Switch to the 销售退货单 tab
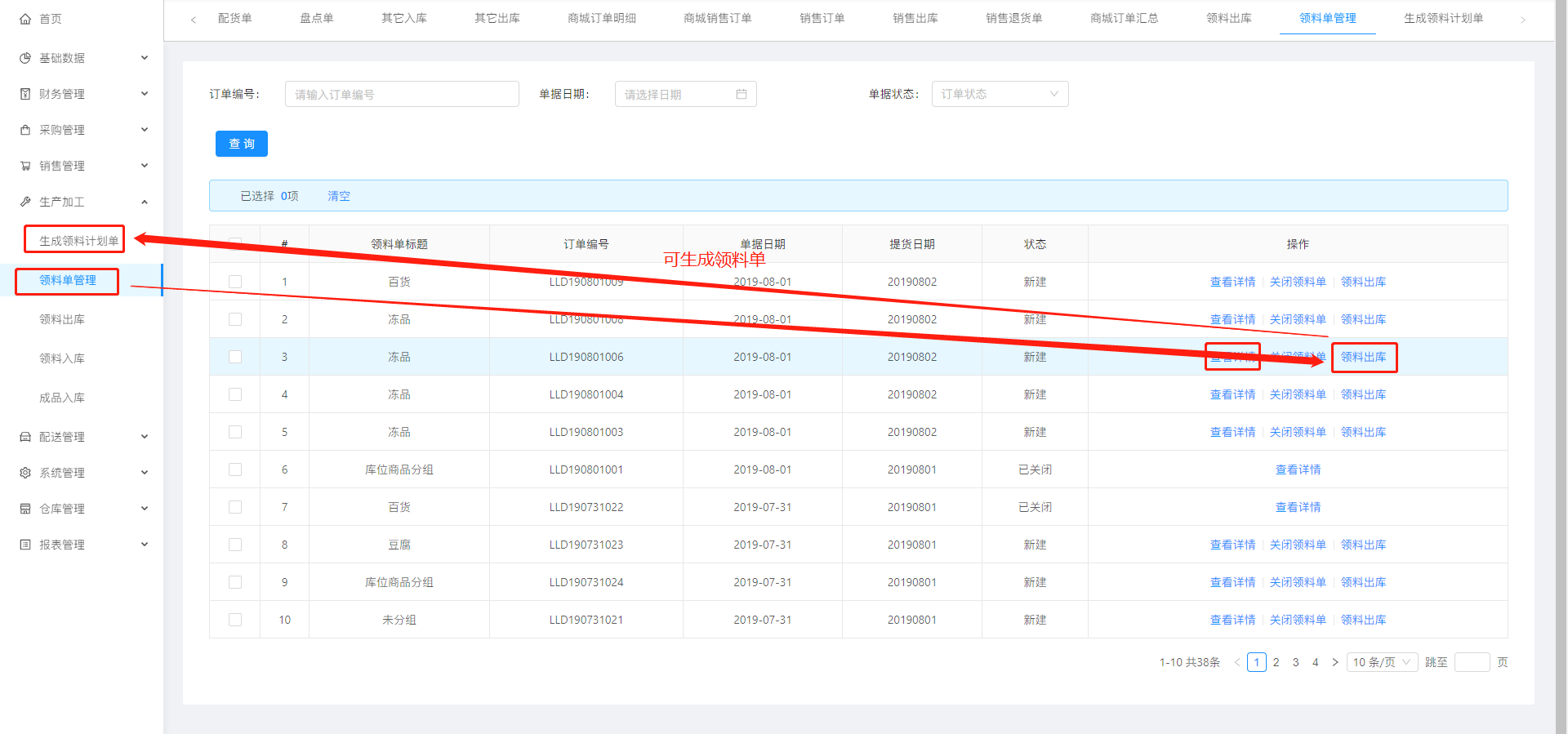Screen dimensions: 1568x734 pos(1014,18)
